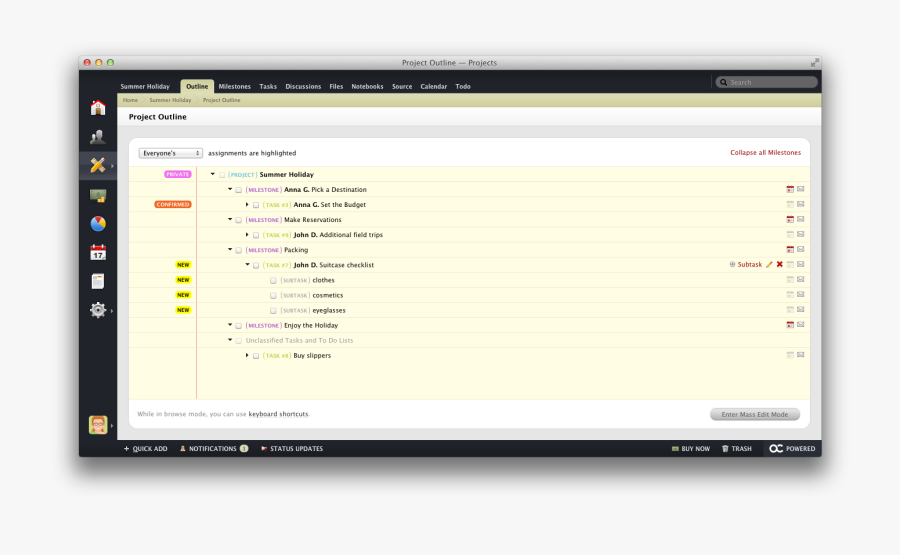Expand the Additional field trips task triangle
This screenshot has width=900, height=555.
247,235
